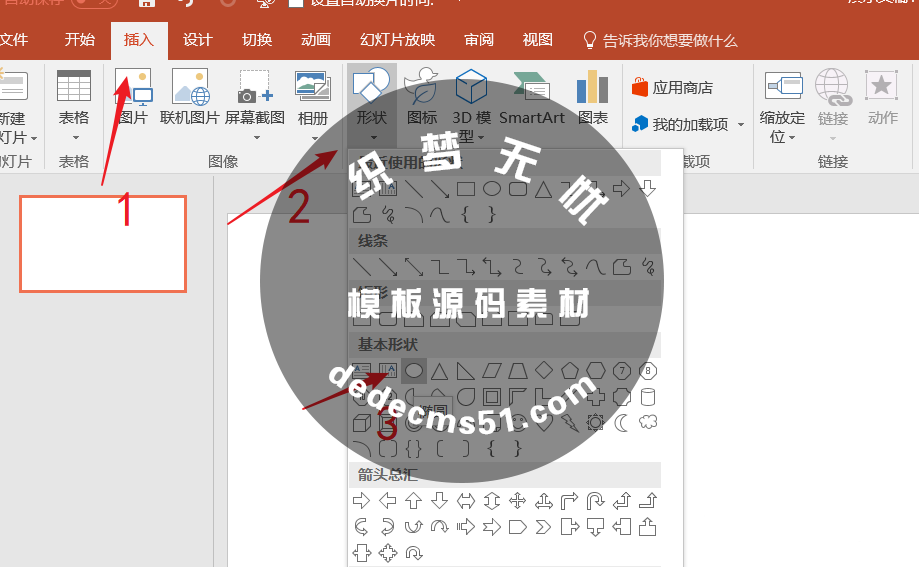Select right arrow in 箭头总汇
Screen dimensions: 919x567
pos(362,501)
